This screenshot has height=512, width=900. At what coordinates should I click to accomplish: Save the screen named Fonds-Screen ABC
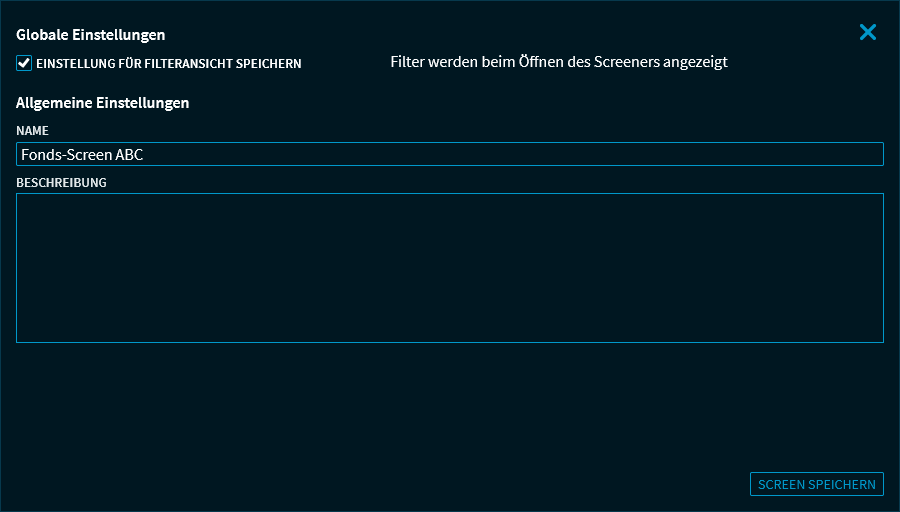tap(816, 484)
